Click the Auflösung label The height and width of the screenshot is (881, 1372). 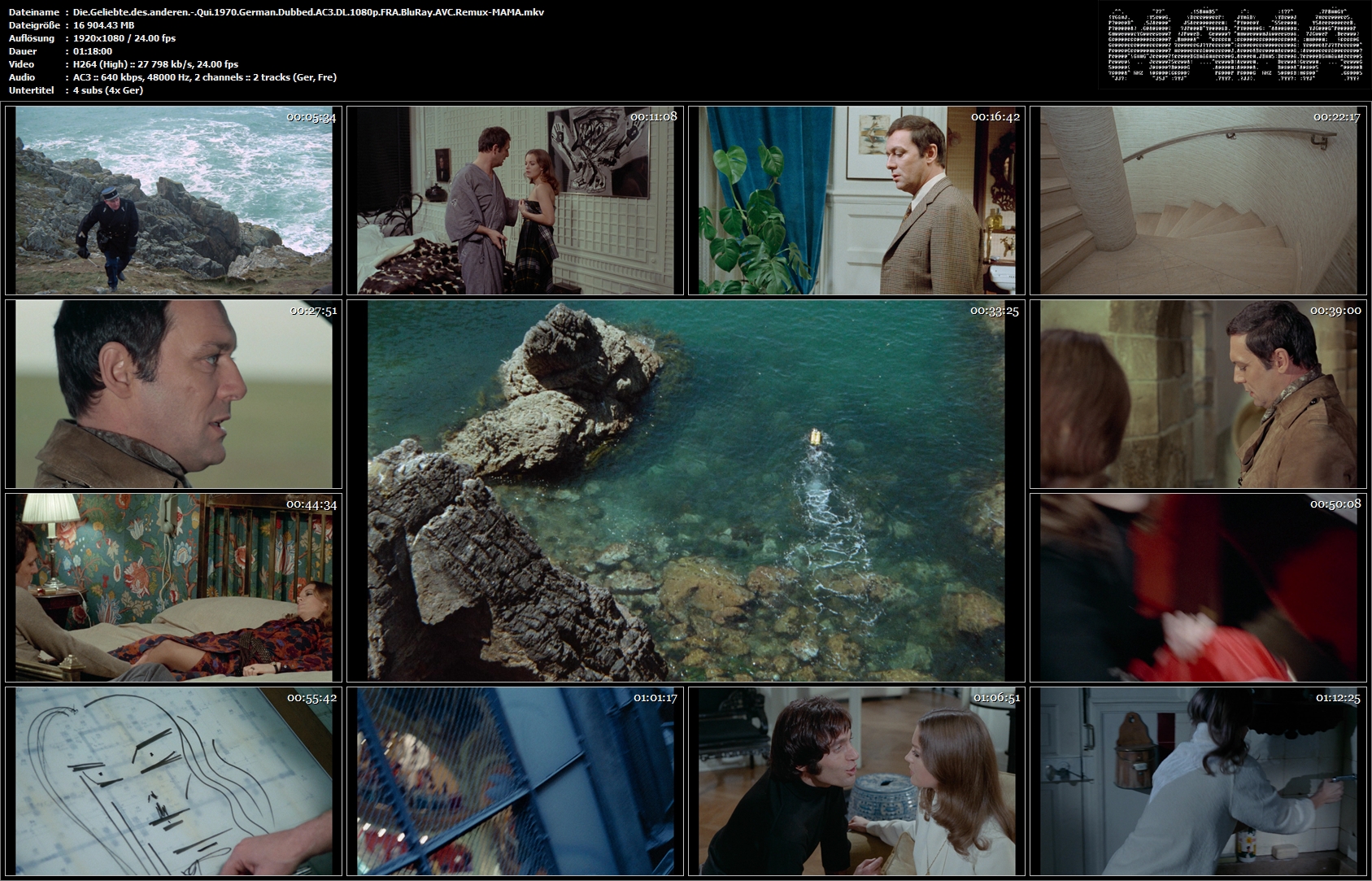click(32, 38)
